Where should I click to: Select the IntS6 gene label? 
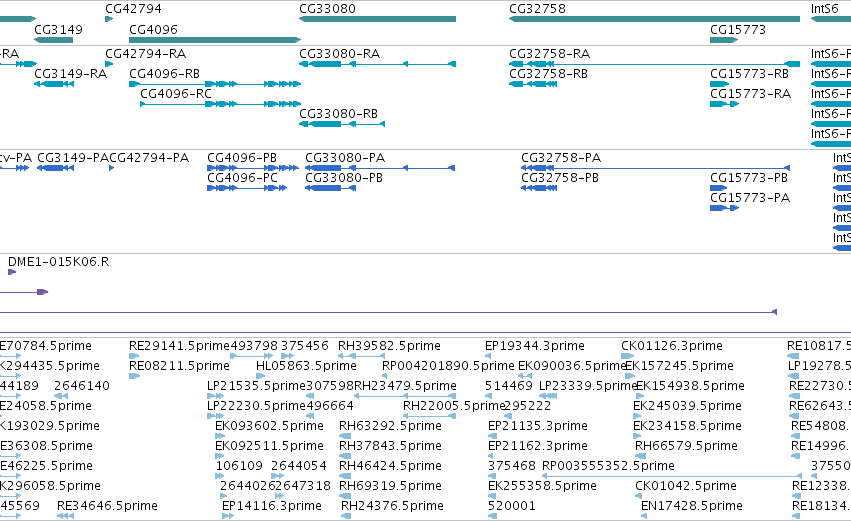pyautogui.click(x=824, y=9)
